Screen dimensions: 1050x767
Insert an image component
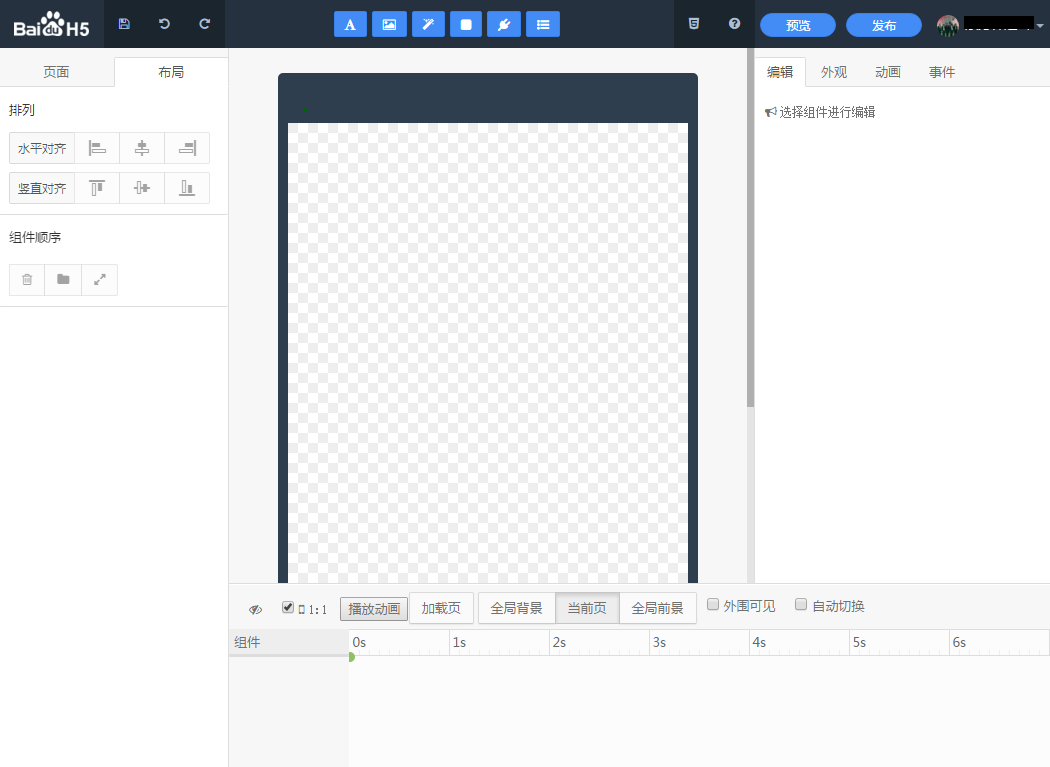389,24
